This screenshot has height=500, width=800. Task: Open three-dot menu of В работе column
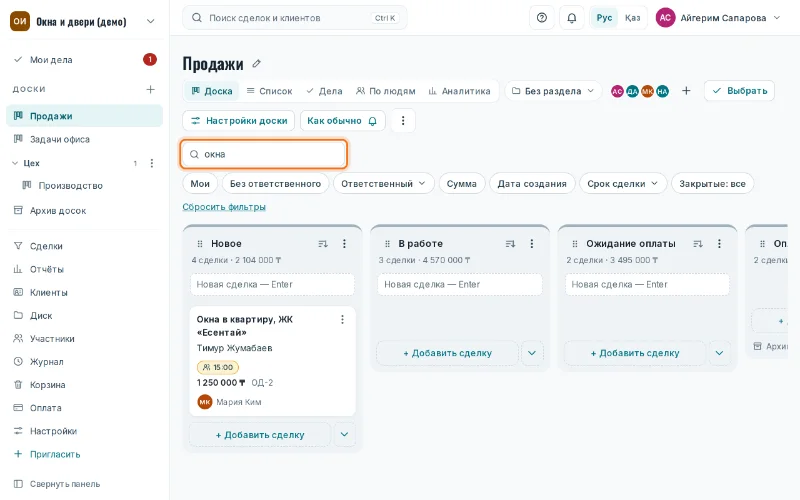pos(532,244)
